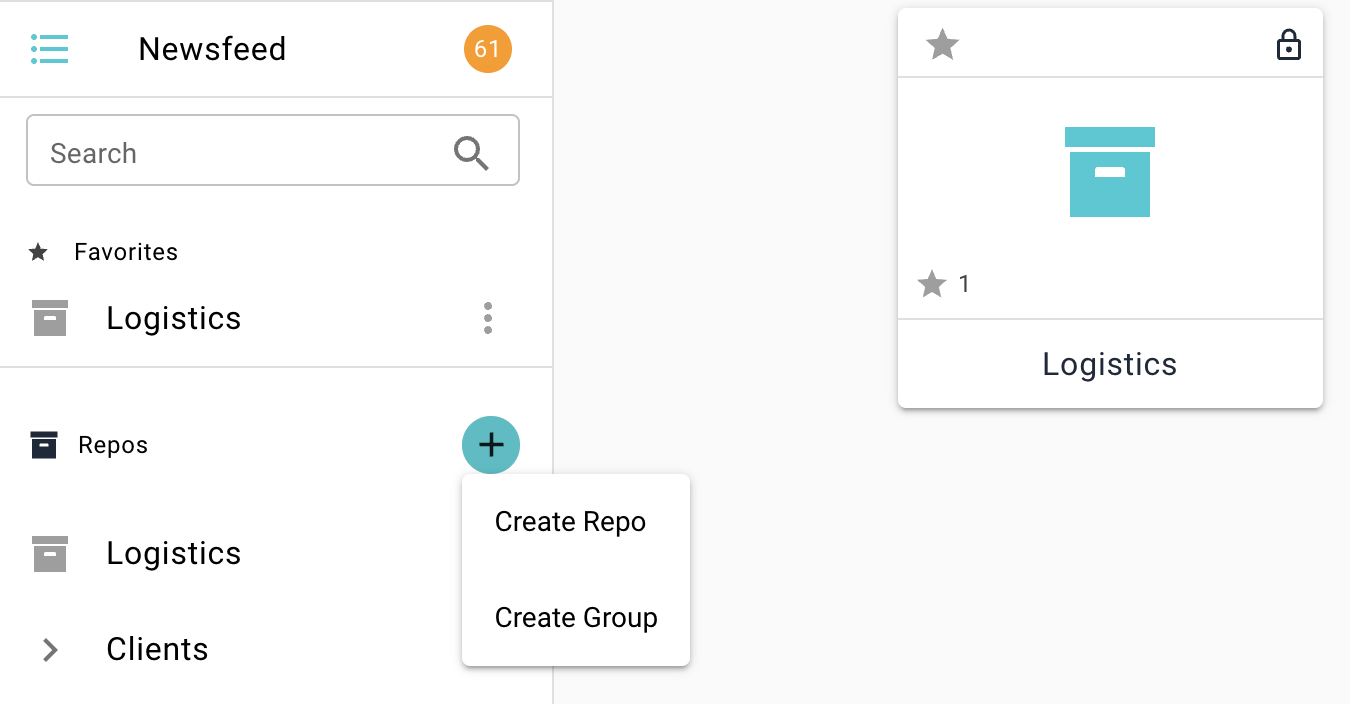1350x704 pixels.
Task: Click the archive icon of Logistics in Favorites
Action: [50, 318]
